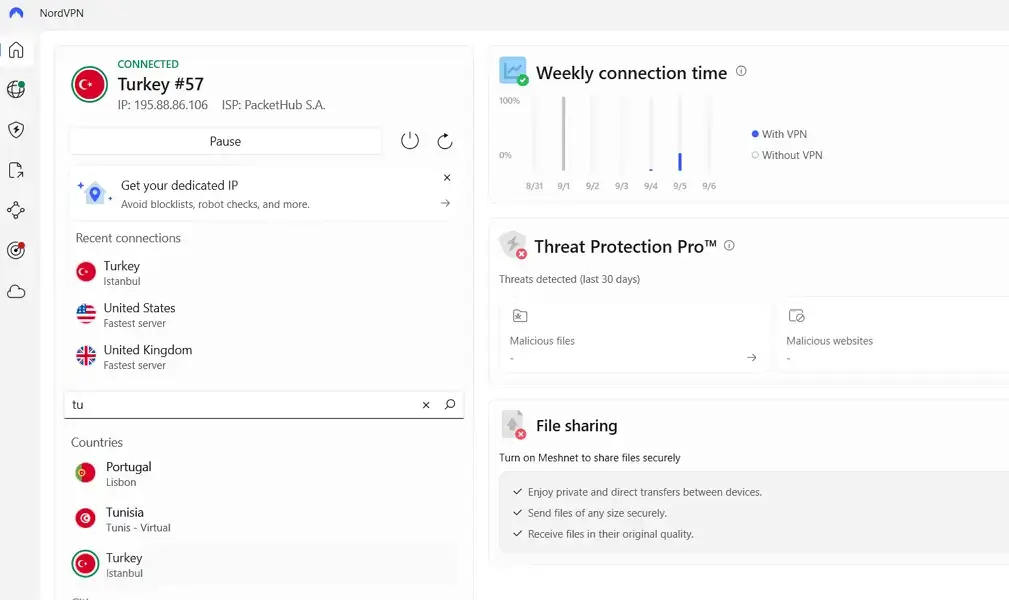The height and width of the screenshot is (600, 1009).
Task: Click the IP: 195.88.86.106 text
Action: pos(163,105)
